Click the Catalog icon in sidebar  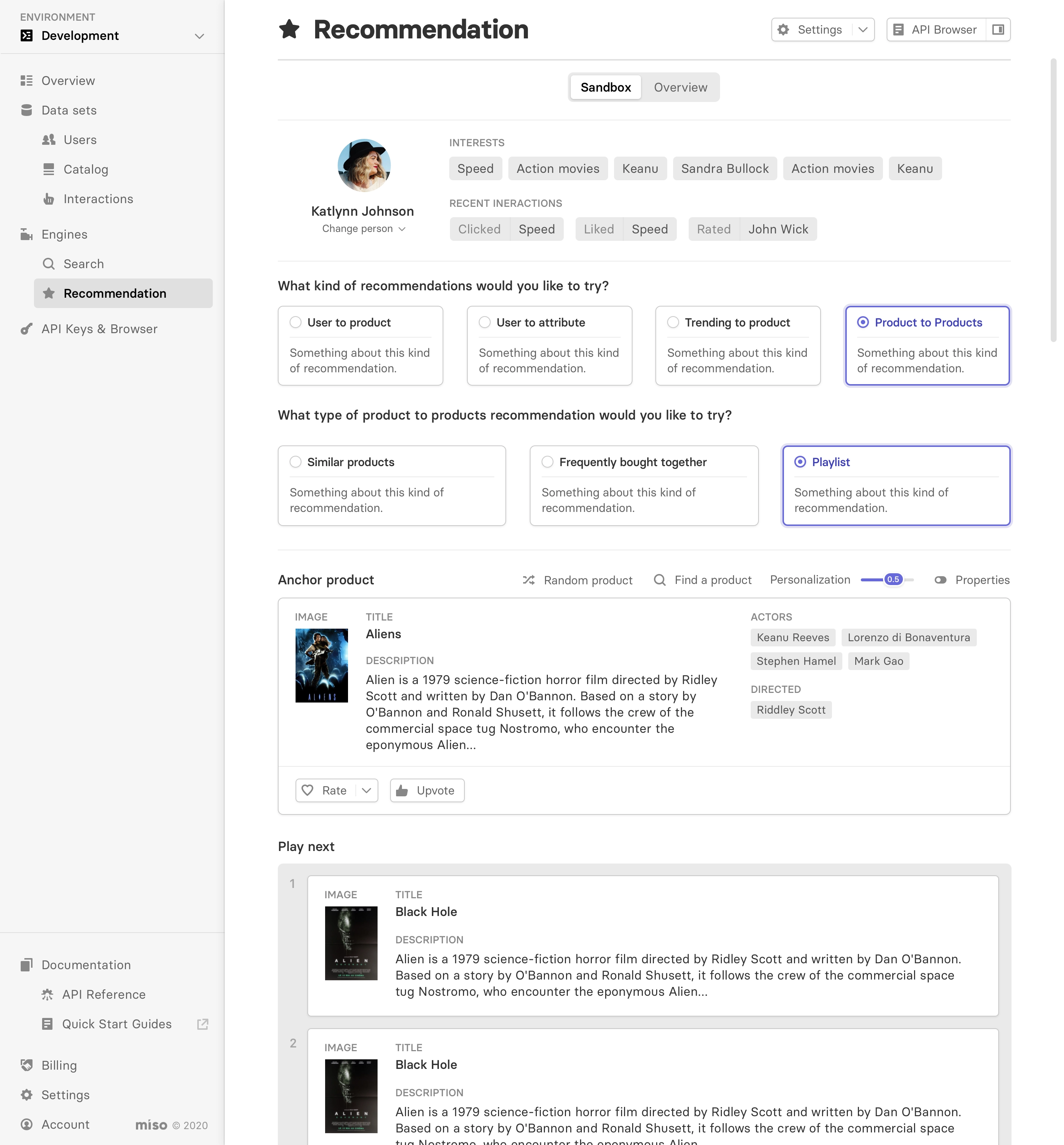click(x=49, y=169)
